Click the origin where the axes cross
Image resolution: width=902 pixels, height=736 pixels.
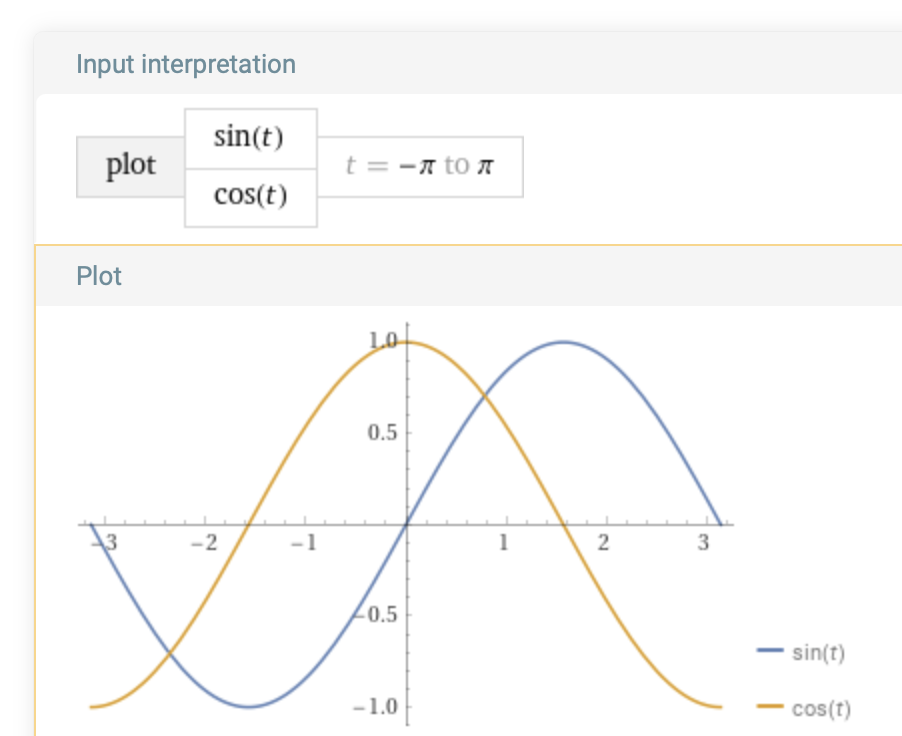tap(407, 524)
